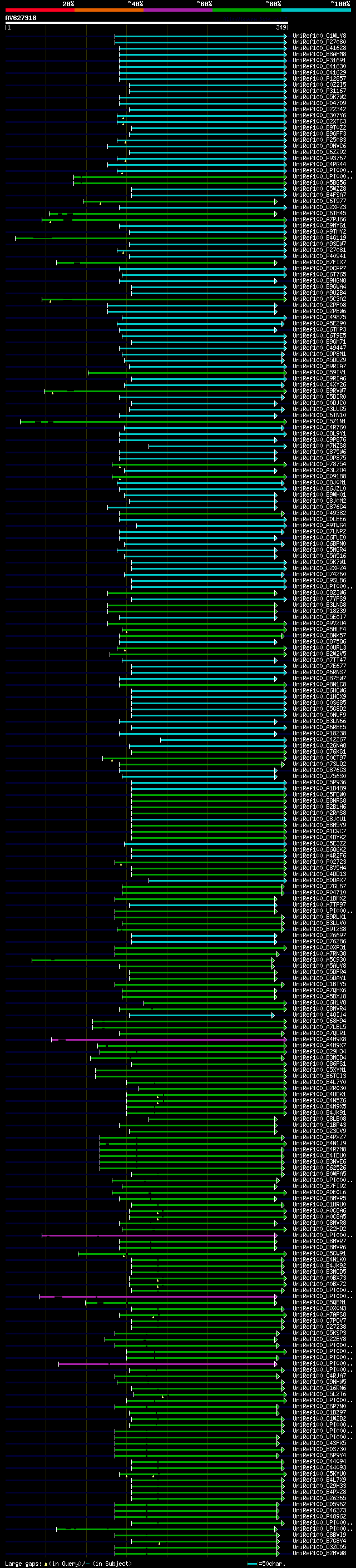This screenshot has height=1568, width=356.
Task: Click the red 20% identity scale segment
Action: tap(39, 10)
